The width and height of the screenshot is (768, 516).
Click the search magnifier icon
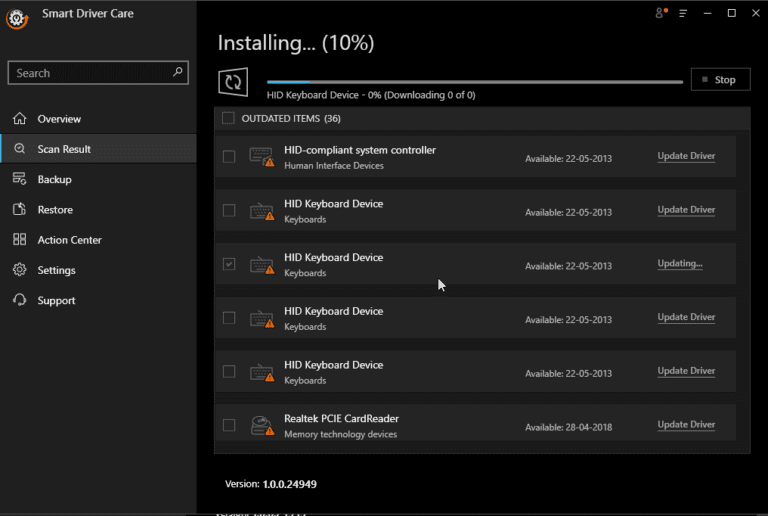point(178,72)
